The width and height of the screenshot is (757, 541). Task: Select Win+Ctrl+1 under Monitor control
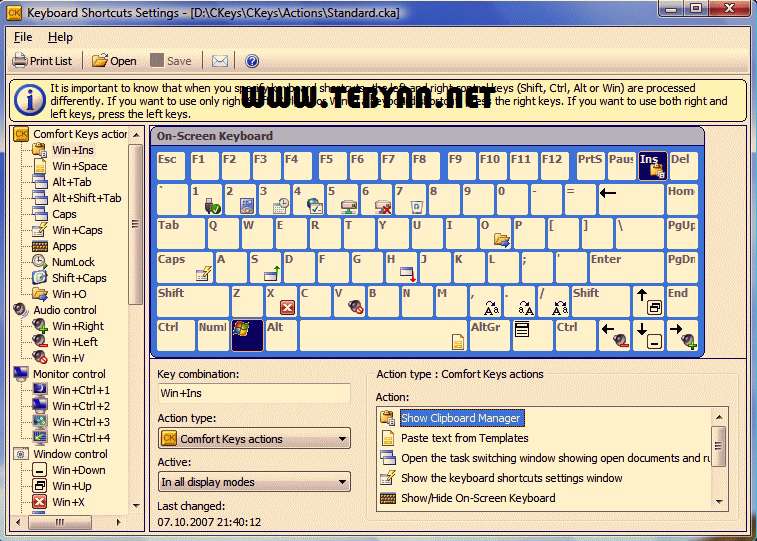point(81,389)
